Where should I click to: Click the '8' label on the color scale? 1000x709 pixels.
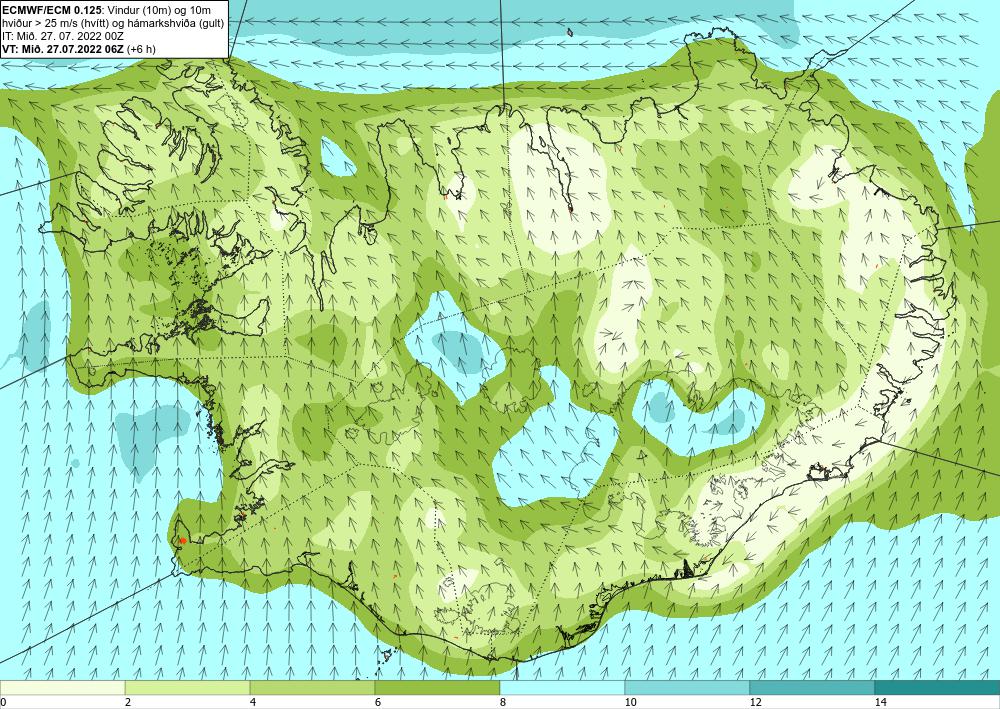pyautogui.click(x=503, y=702)
